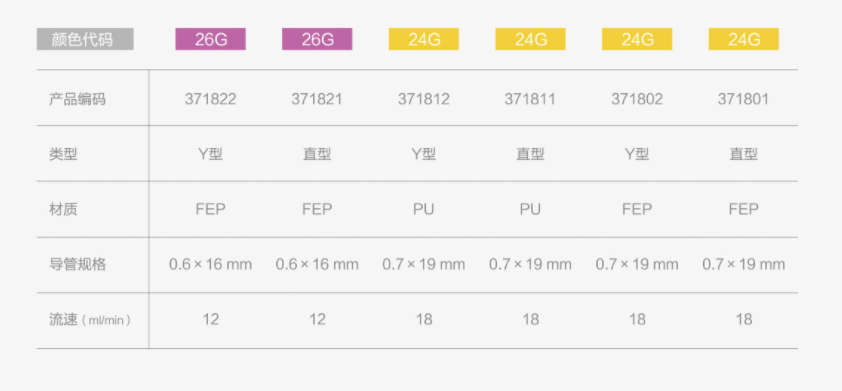Click the yellow 24G tag above 371812

pyautogui.click(x=424, y=39)
